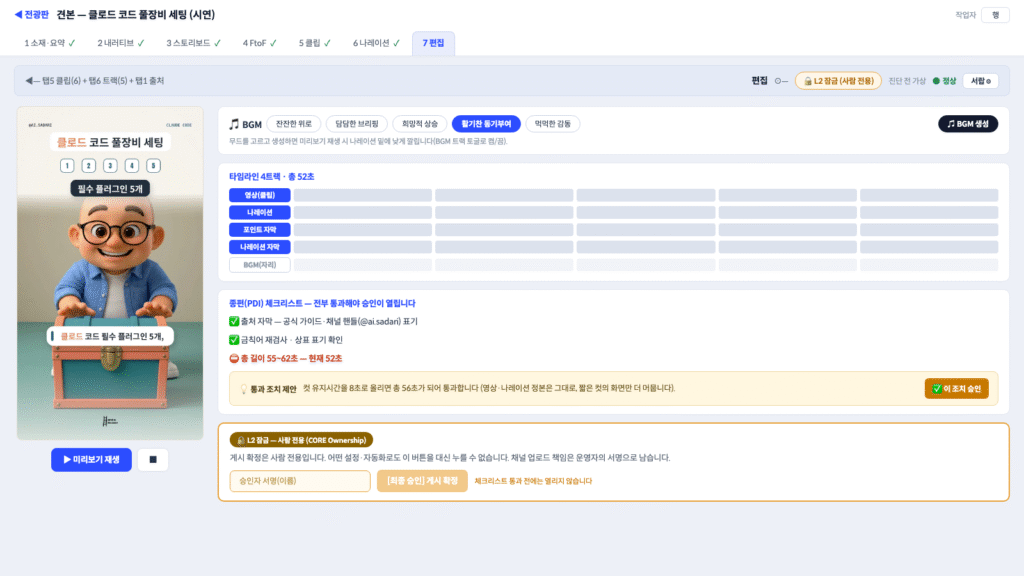Select the 포인트 자막 track label
Viewport: 1024px width, 576px height.
(x=259, y=230)
